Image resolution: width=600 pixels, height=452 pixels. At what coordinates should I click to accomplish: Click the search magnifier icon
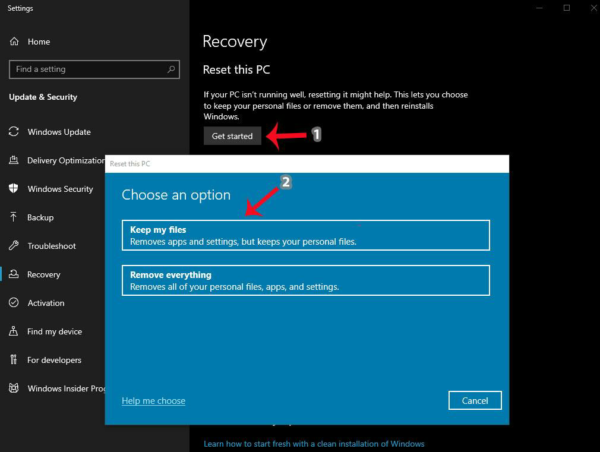(x=170, y=69)
